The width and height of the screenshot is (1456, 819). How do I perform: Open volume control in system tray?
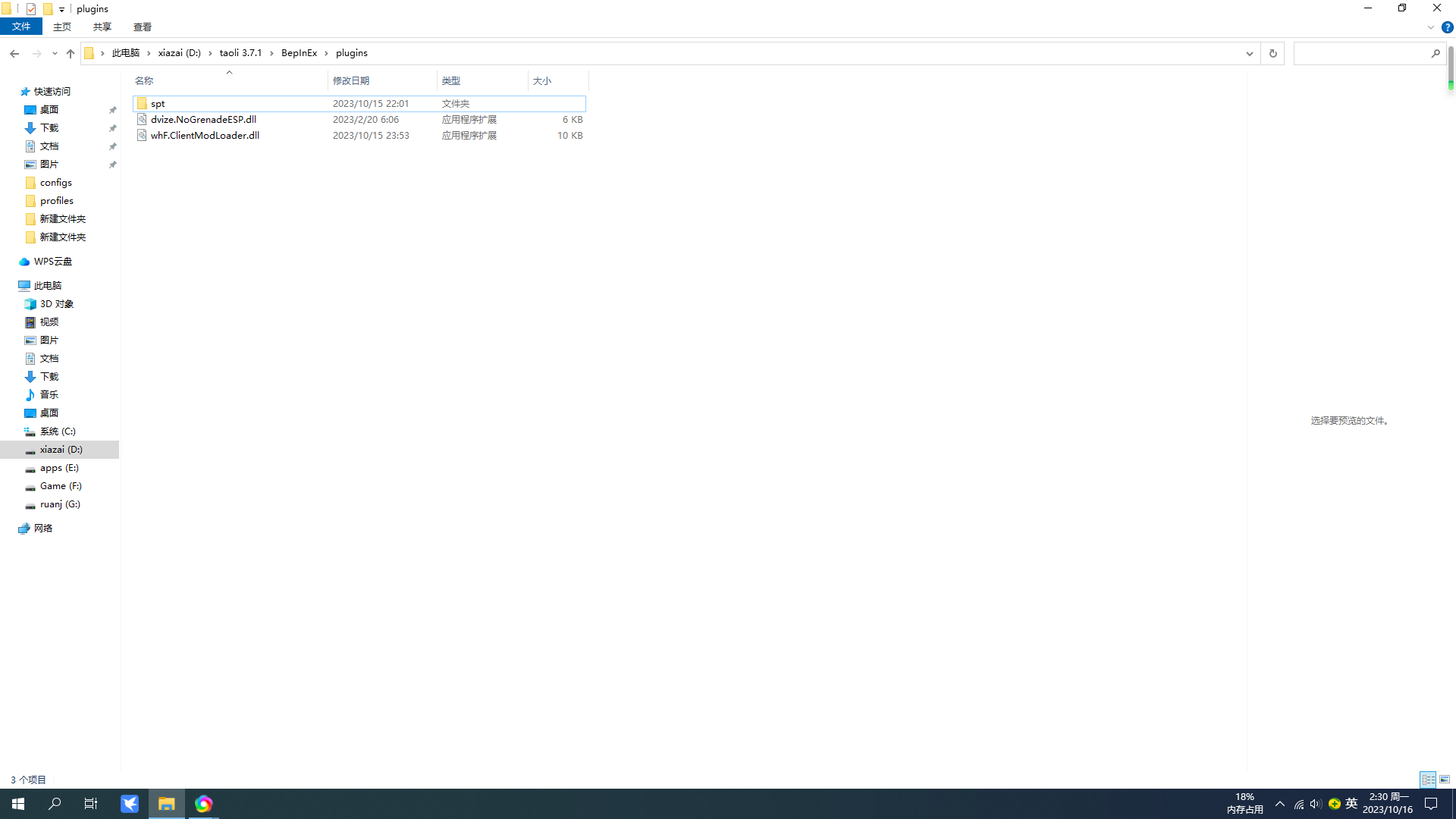tap(1316, 804)
